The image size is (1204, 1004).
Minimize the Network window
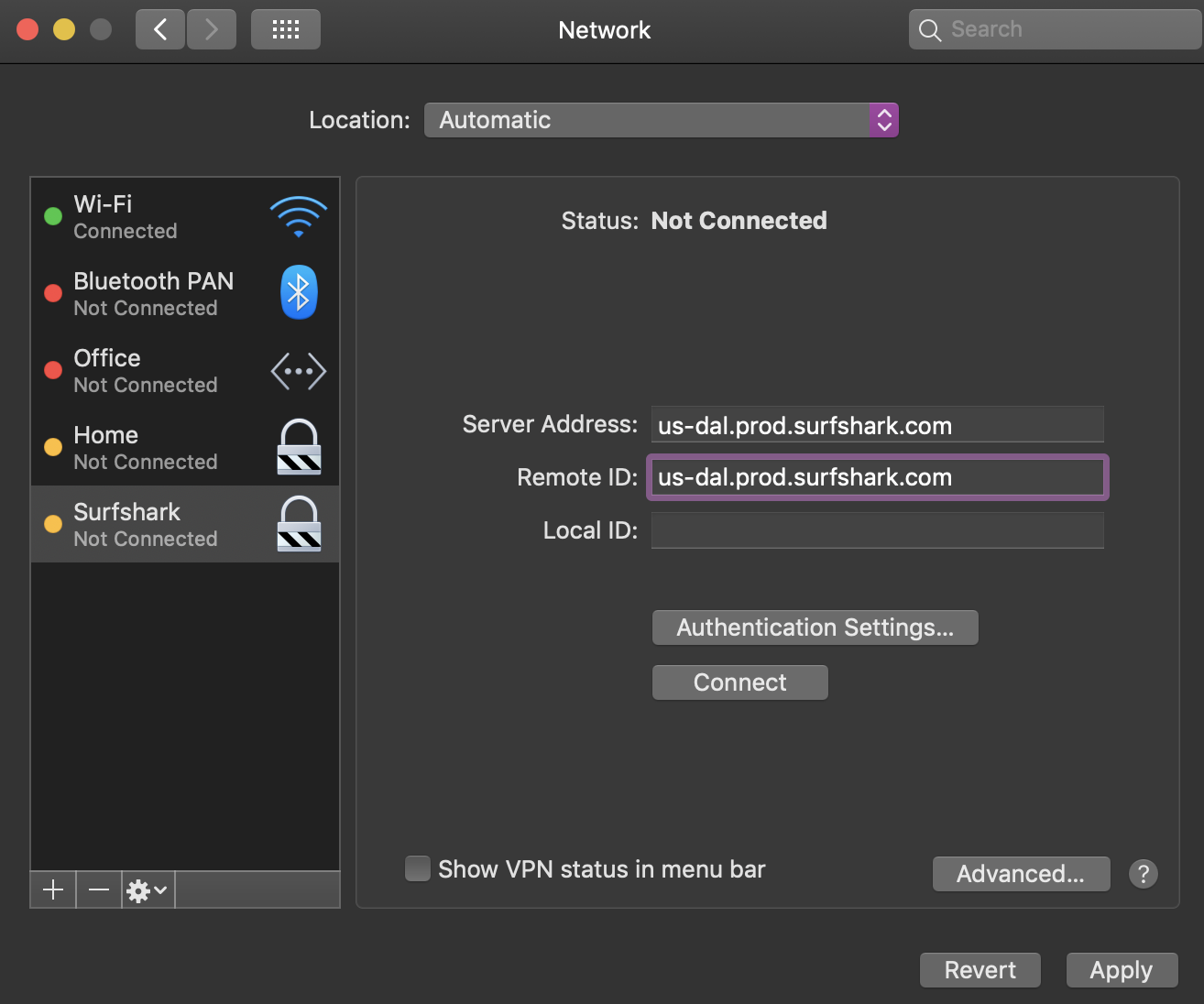coord(64,29)
